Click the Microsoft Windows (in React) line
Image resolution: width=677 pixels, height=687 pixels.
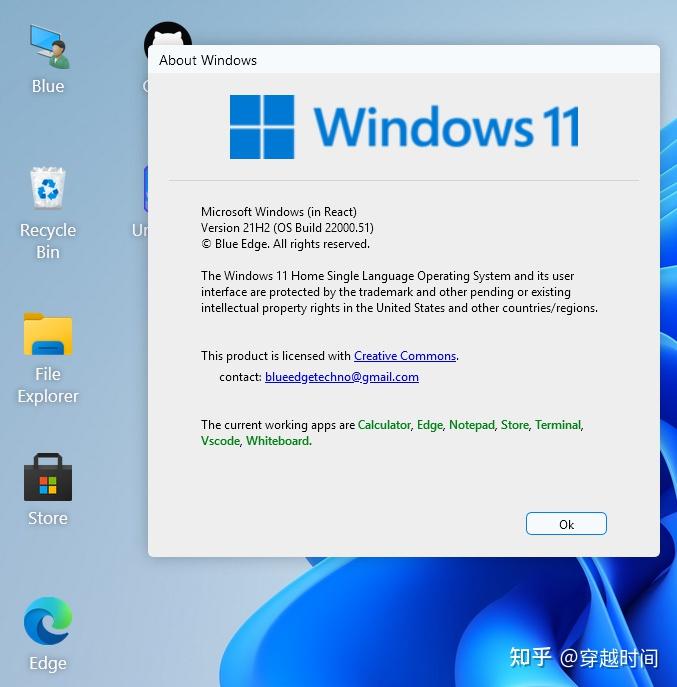279,212
